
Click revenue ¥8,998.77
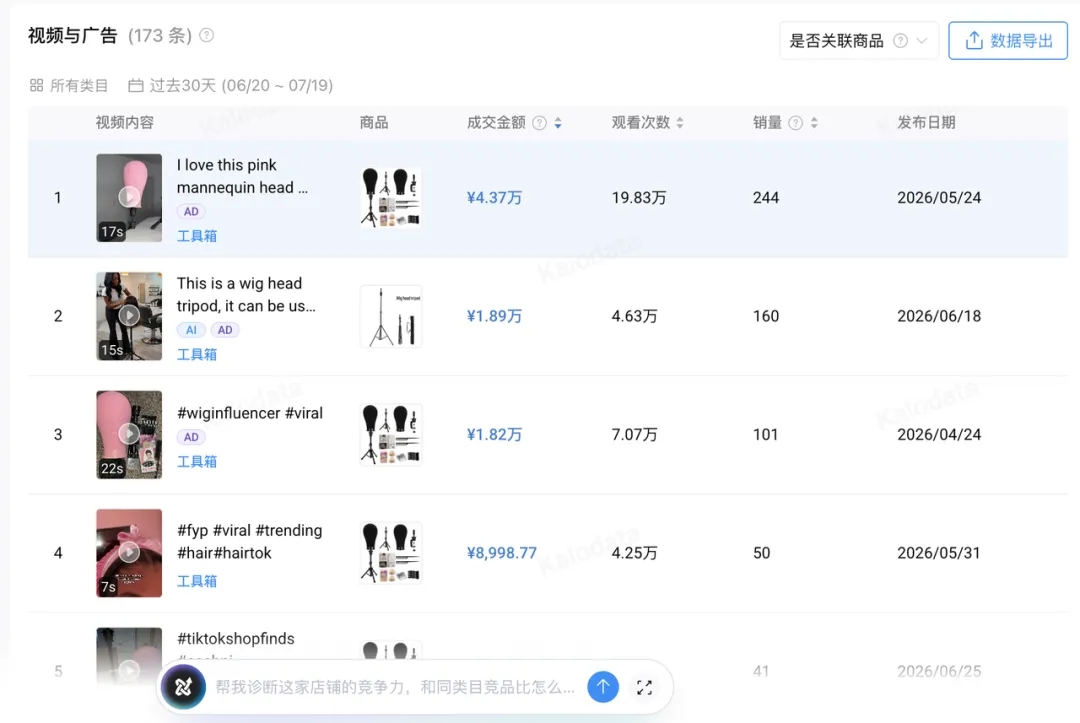pyautogui.click(x=501, y=553)
